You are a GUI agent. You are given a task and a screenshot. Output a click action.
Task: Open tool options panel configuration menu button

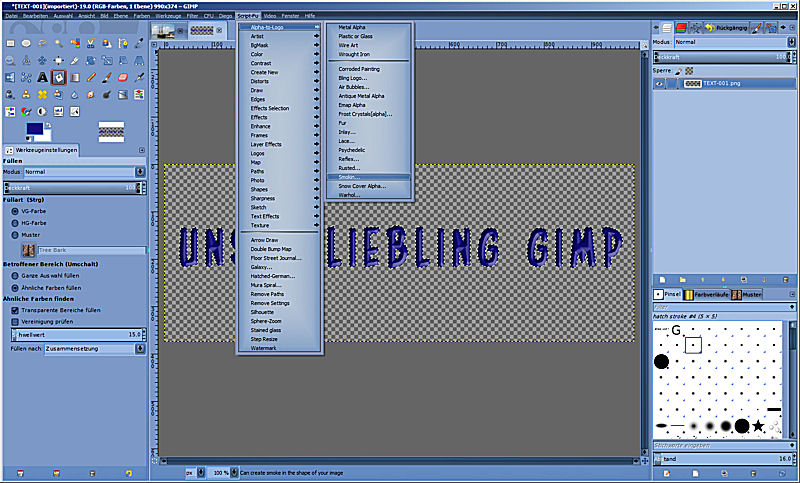click(x=142, y=150)
